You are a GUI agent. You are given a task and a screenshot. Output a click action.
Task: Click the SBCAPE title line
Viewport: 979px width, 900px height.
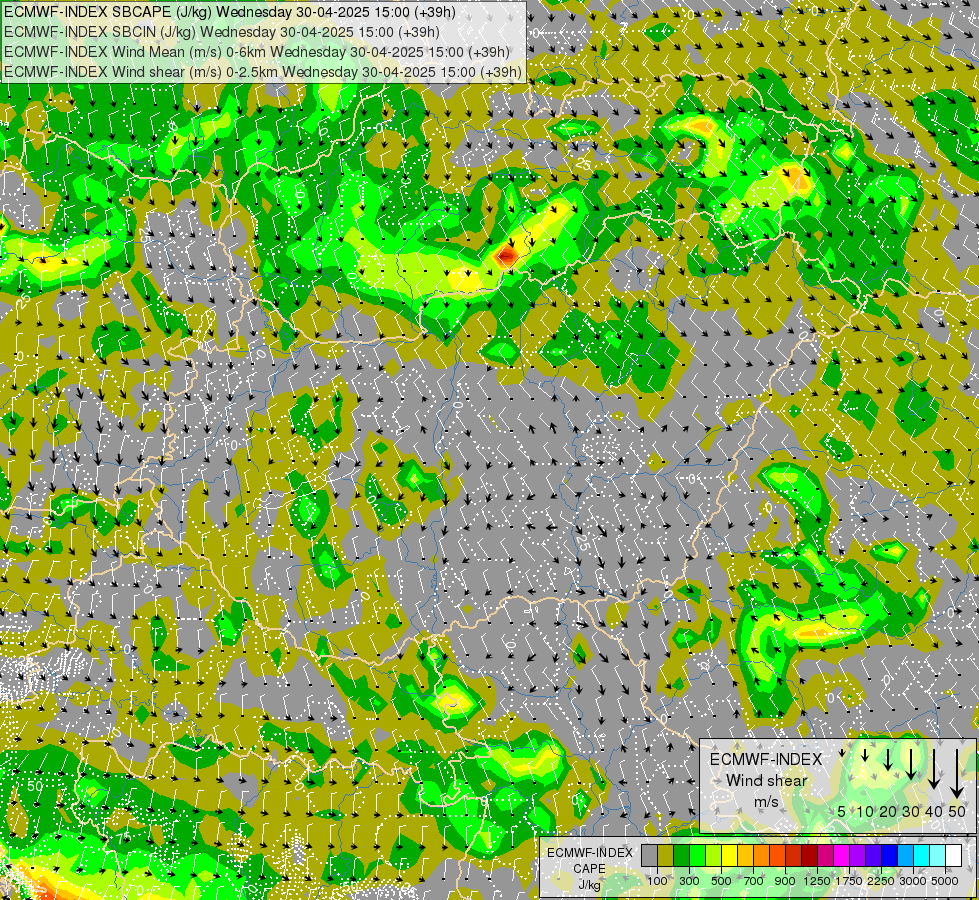coord(230,12)
